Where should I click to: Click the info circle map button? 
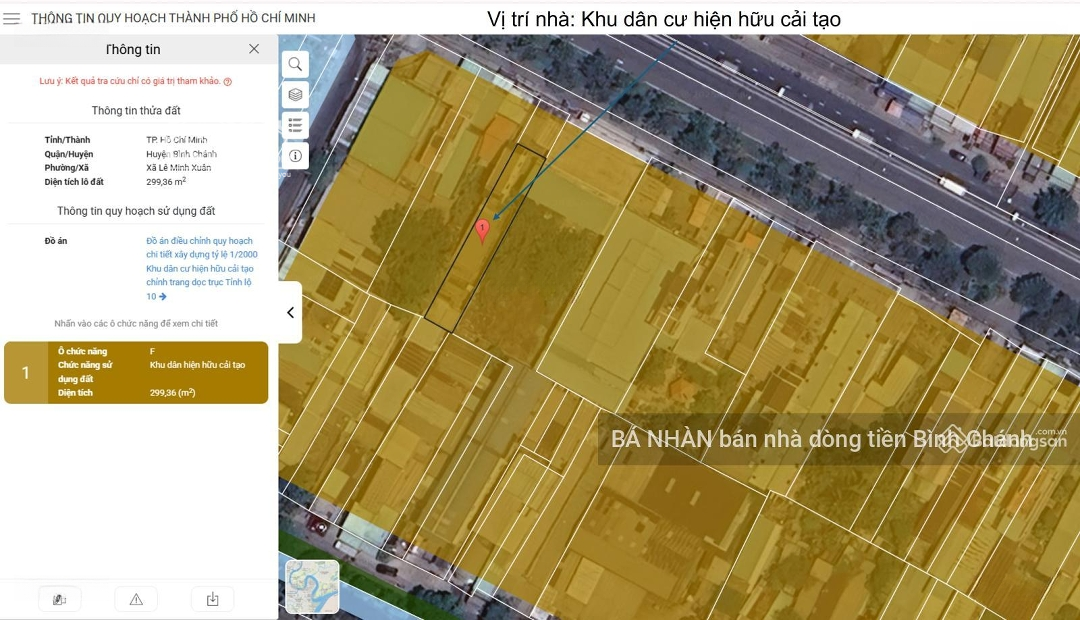click(x=295, y=156)
